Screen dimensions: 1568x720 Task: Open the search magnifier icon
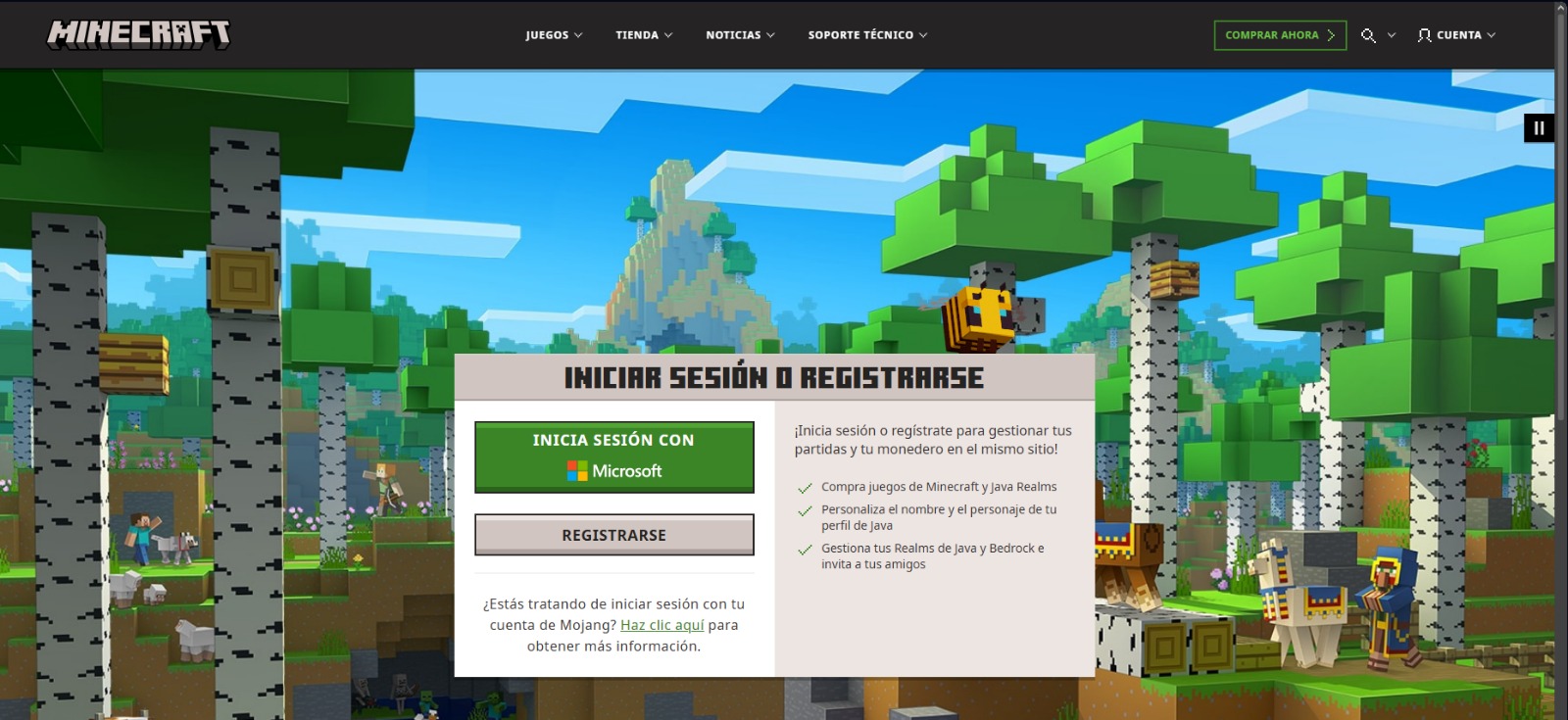point(1368,35)
